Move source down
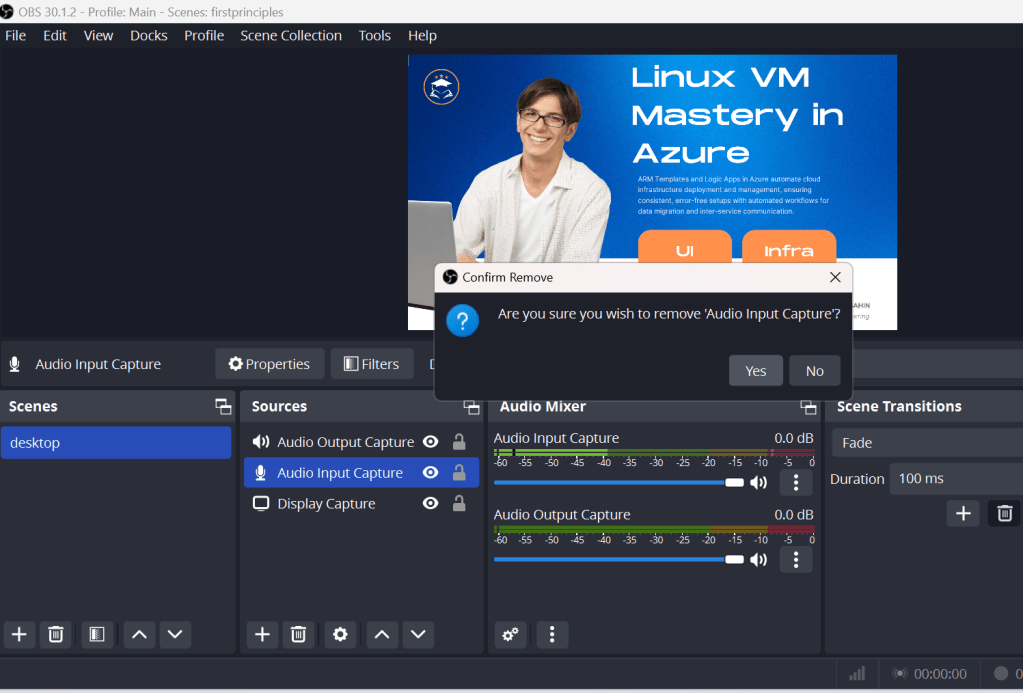Screen dimensions: 1023x693 coord(418,634)
